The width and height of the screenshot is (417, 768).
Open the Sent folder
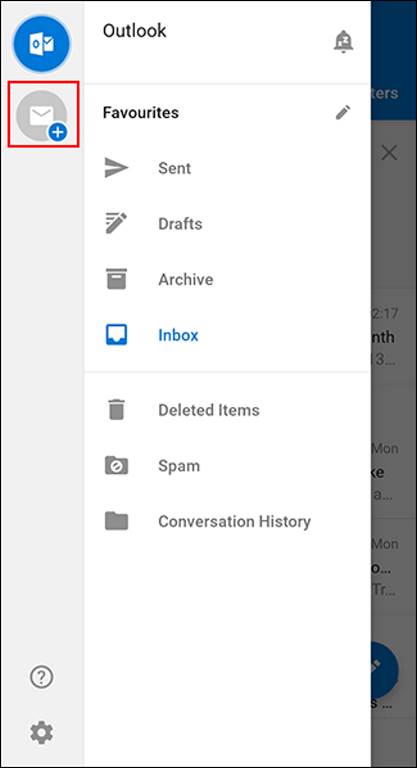[227, 168]
